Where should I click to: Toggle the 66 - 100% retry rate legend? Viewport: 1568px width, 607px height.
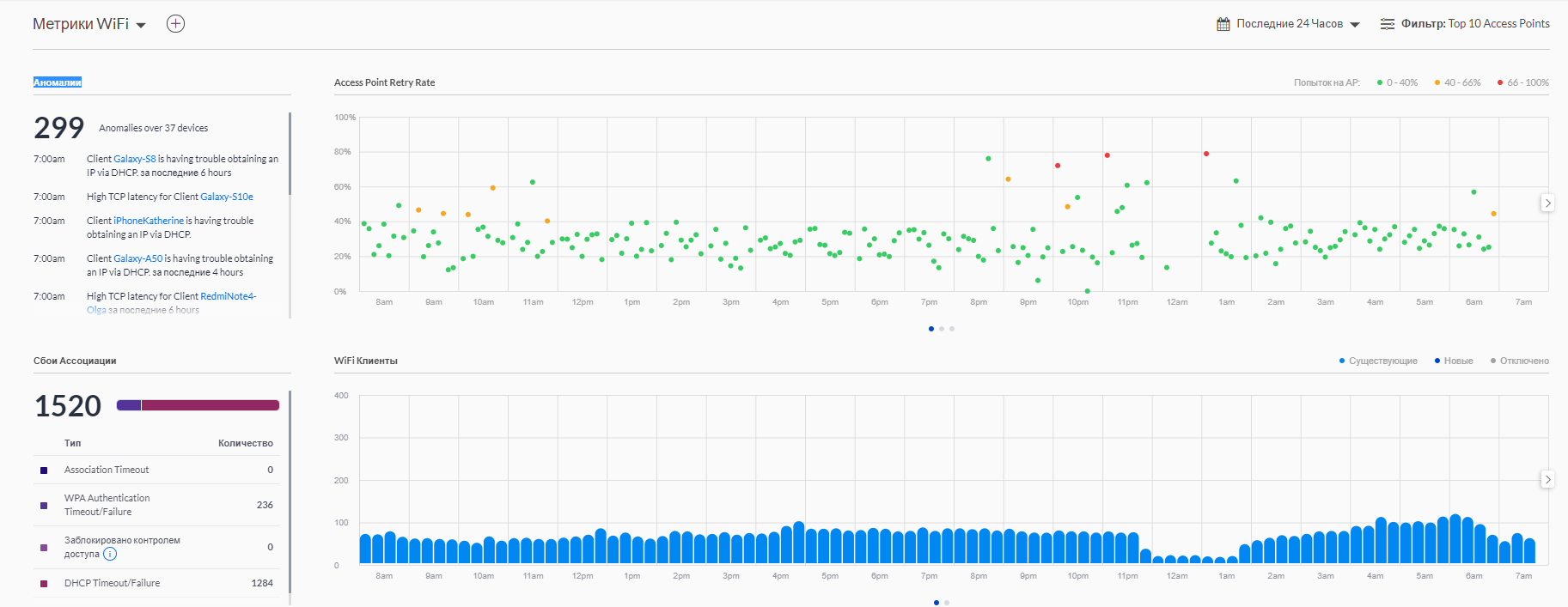click(1523, 82)
